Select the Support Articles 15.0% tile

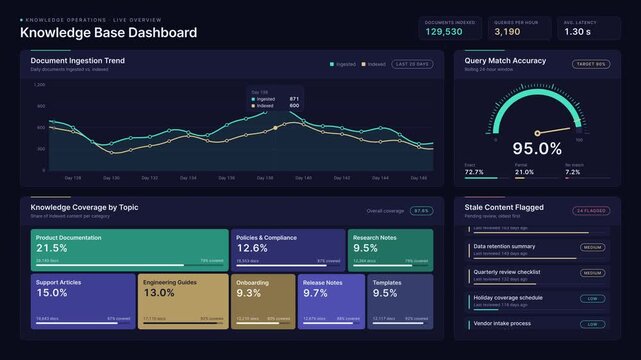pyautogui.click(x=83, y=302)
